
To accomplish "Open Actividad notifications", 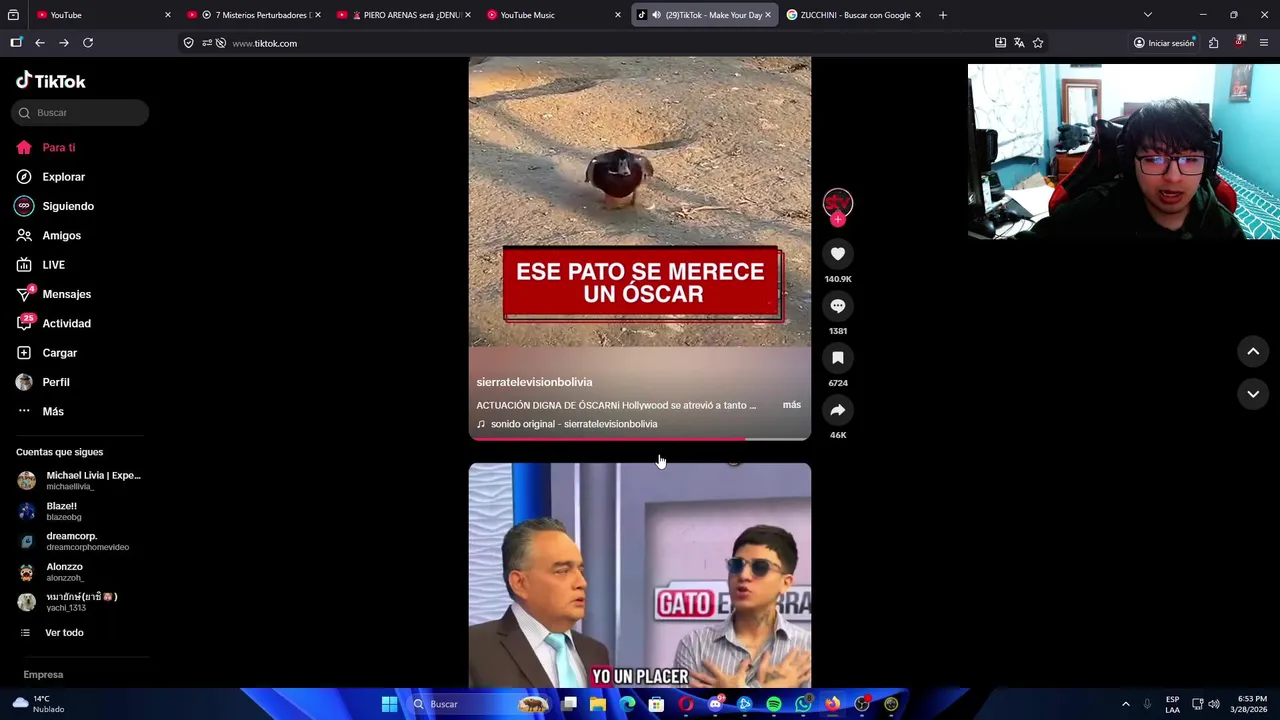I will point(52,323).
